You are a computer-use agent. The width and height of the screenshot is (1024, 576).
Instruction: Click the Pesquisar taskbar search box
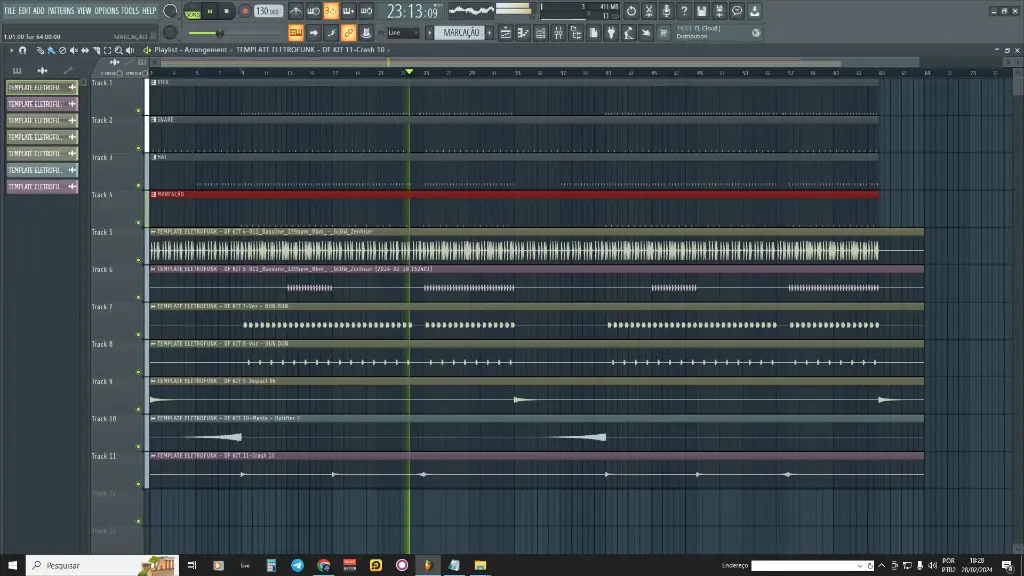tap(101, 565)
